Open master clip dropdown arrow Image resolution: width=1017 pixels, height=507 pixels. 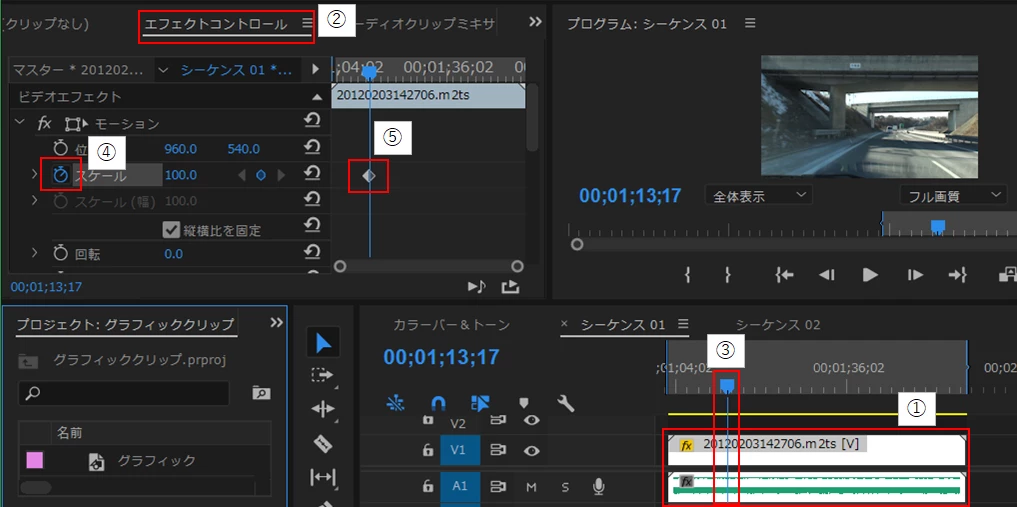[163, 69]
